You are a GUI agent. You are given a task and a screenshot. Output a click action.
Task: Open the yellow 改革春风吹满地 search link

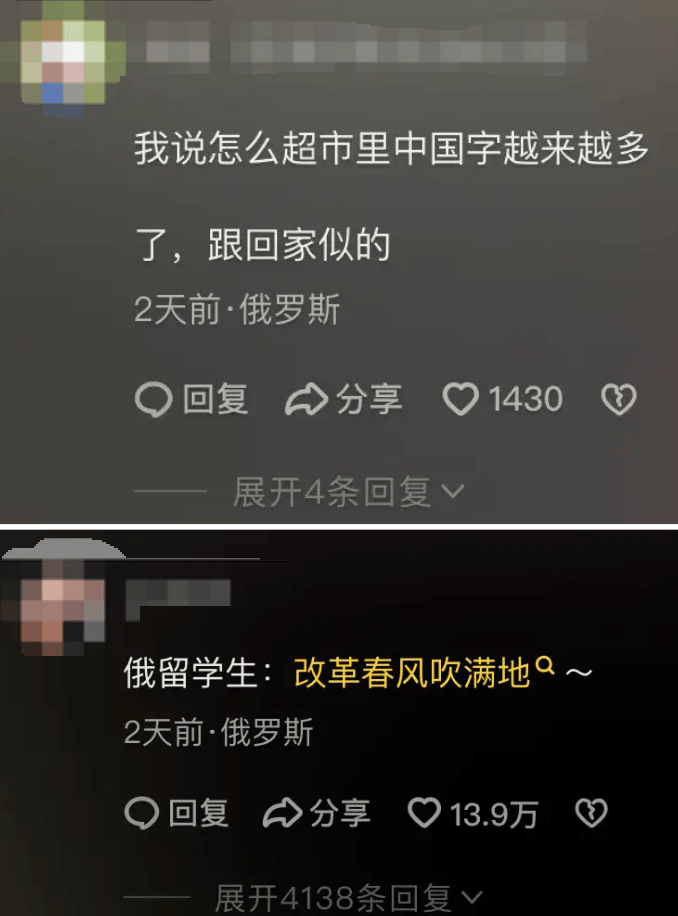pos(412,672)
